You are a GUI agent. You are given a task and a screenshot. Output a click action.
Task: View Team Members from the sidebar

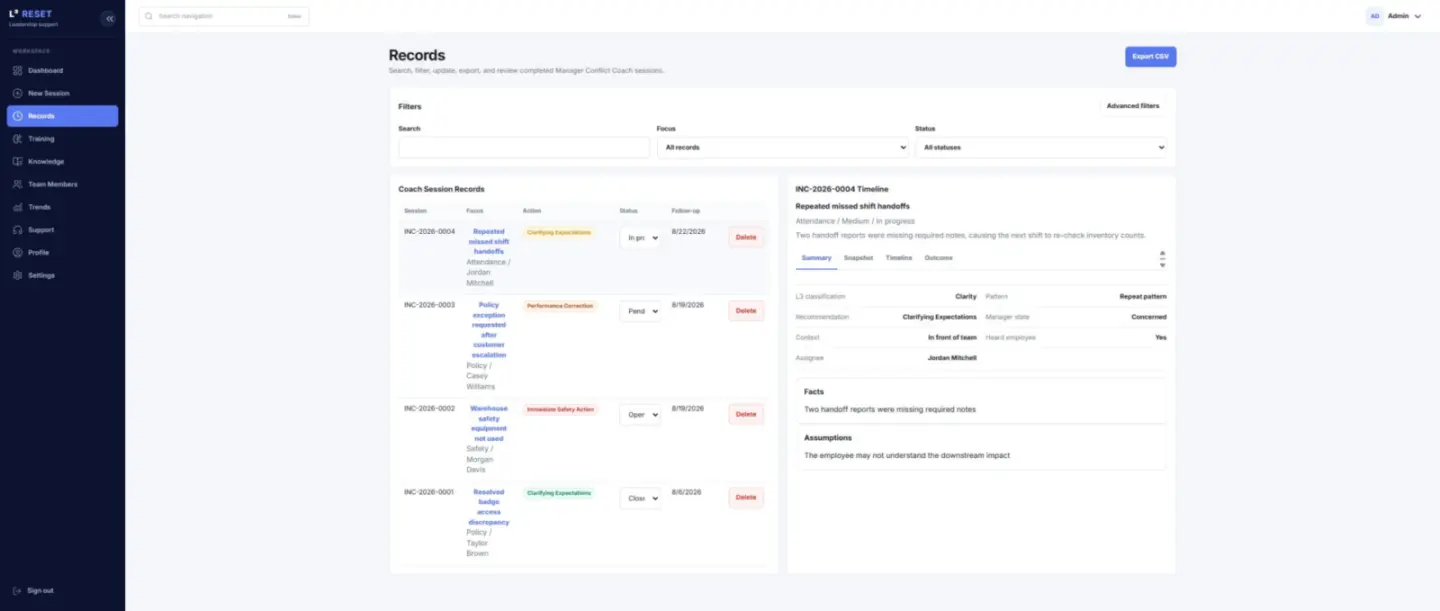coord(62,184)
